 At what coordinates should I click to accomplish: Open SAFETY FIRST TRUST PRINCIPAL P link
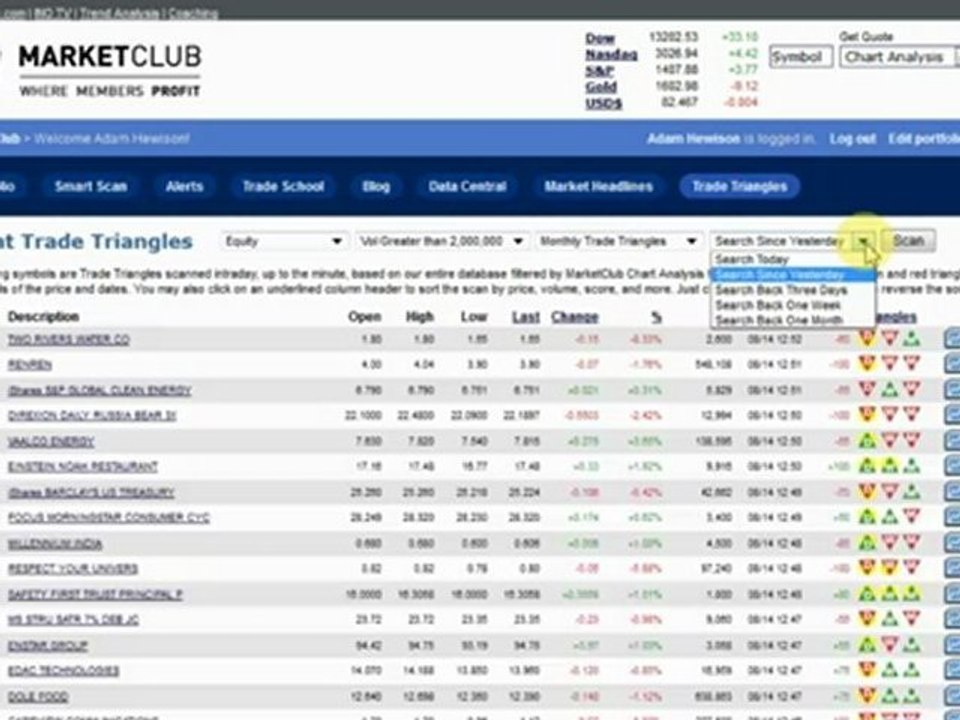click(95, 594)
